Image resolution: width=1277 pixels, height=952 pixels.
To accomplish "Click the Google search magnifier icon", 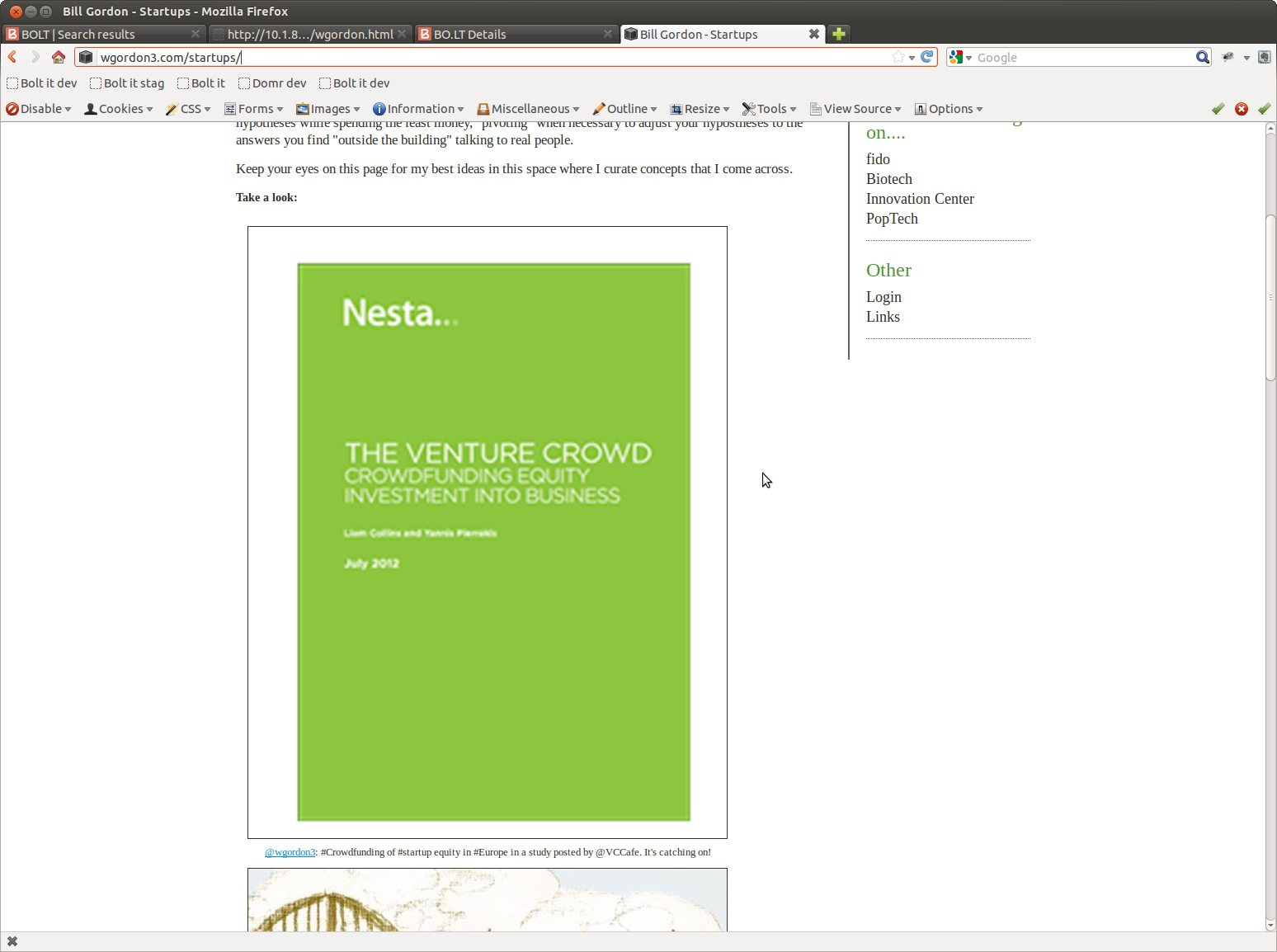I will (x=1202, y=57).
